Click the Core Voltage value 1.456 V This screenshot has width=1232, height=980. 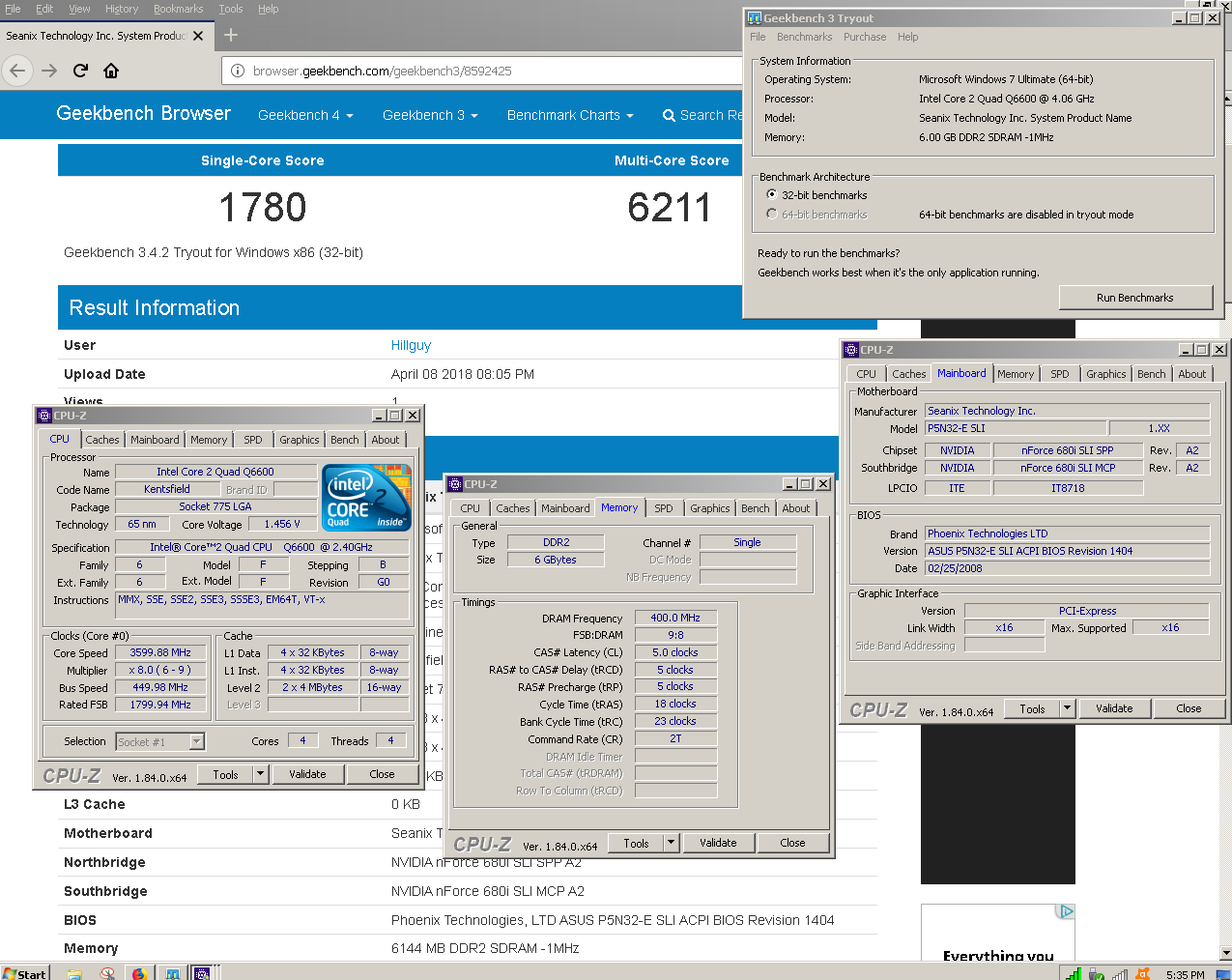[282, 524]
